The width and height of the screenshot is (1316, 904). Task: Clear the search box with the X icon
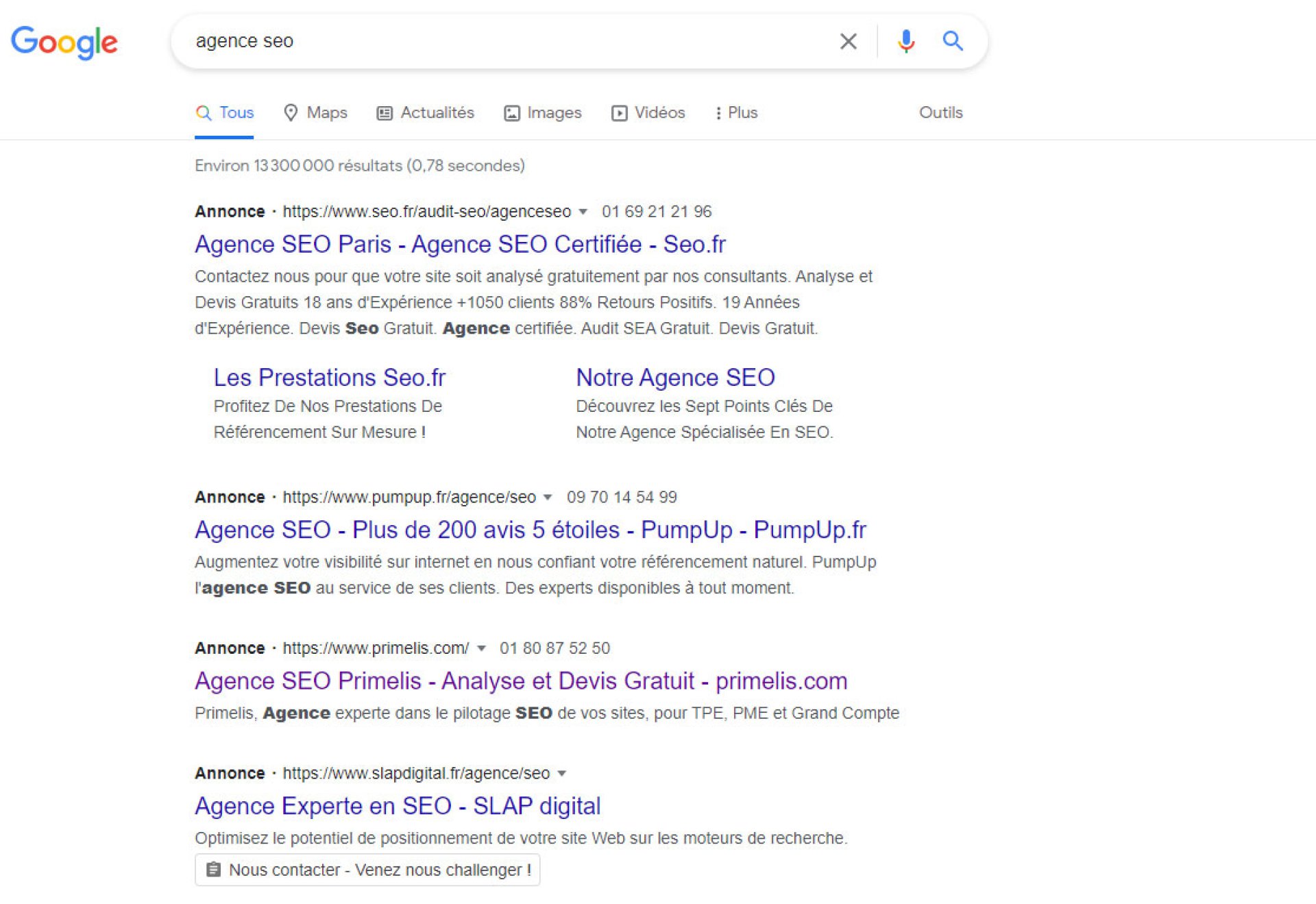pos(848,41)
